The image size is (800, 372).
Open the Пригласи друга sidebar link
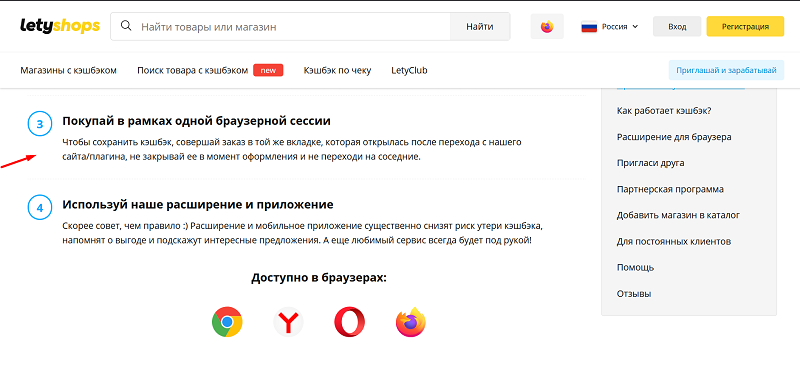pyautogui.click(x=651, y=163)
